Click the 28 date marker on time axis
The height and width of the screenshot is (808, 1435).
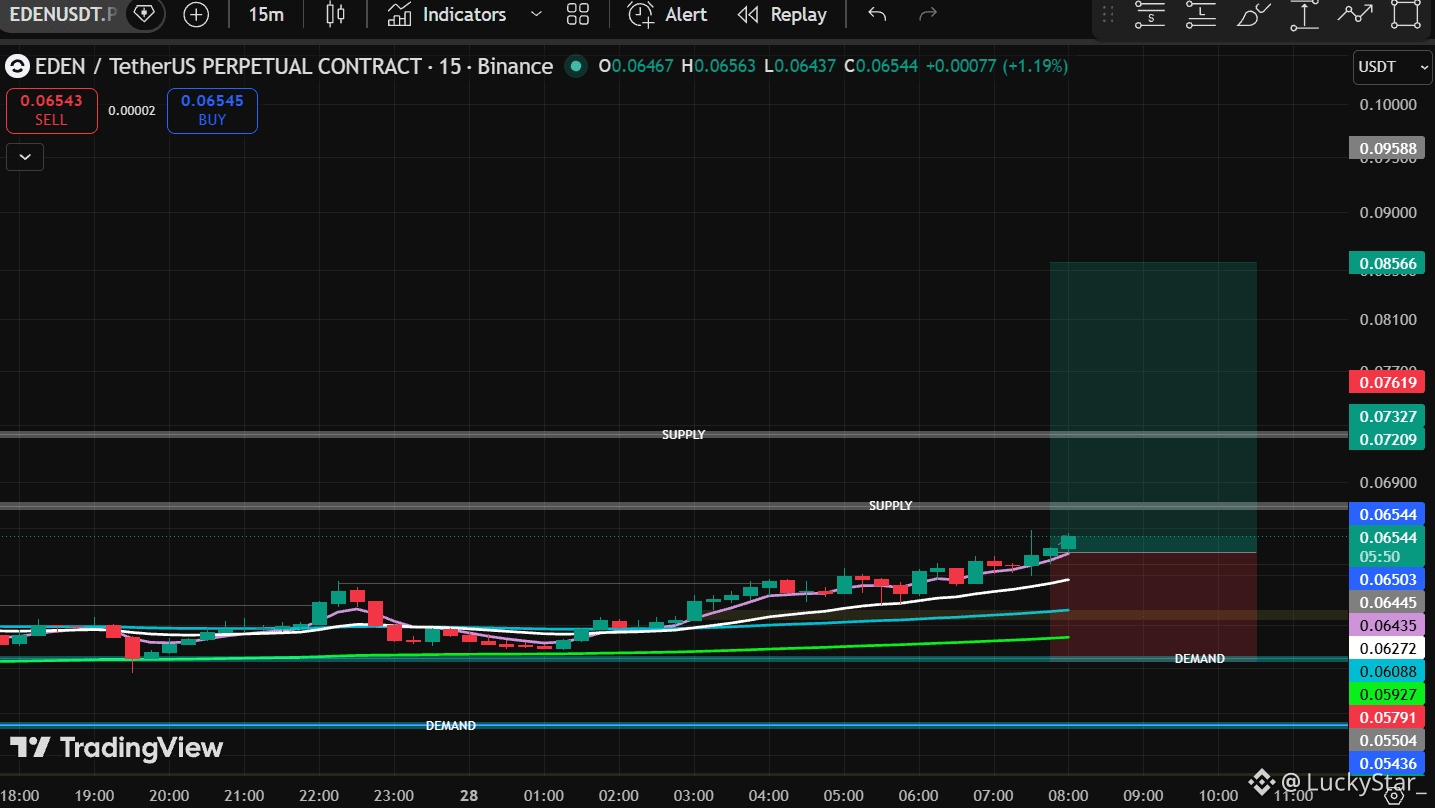(x=469, y=796)
